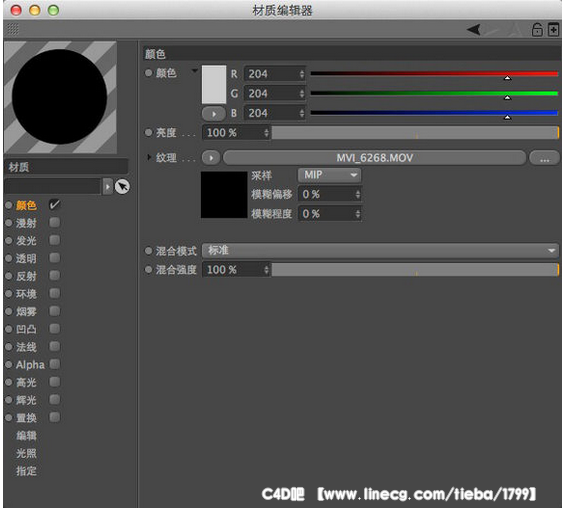The image size is (562, 511).
Task: Open the MIP sampling dropdown
Action: (329, 175)
